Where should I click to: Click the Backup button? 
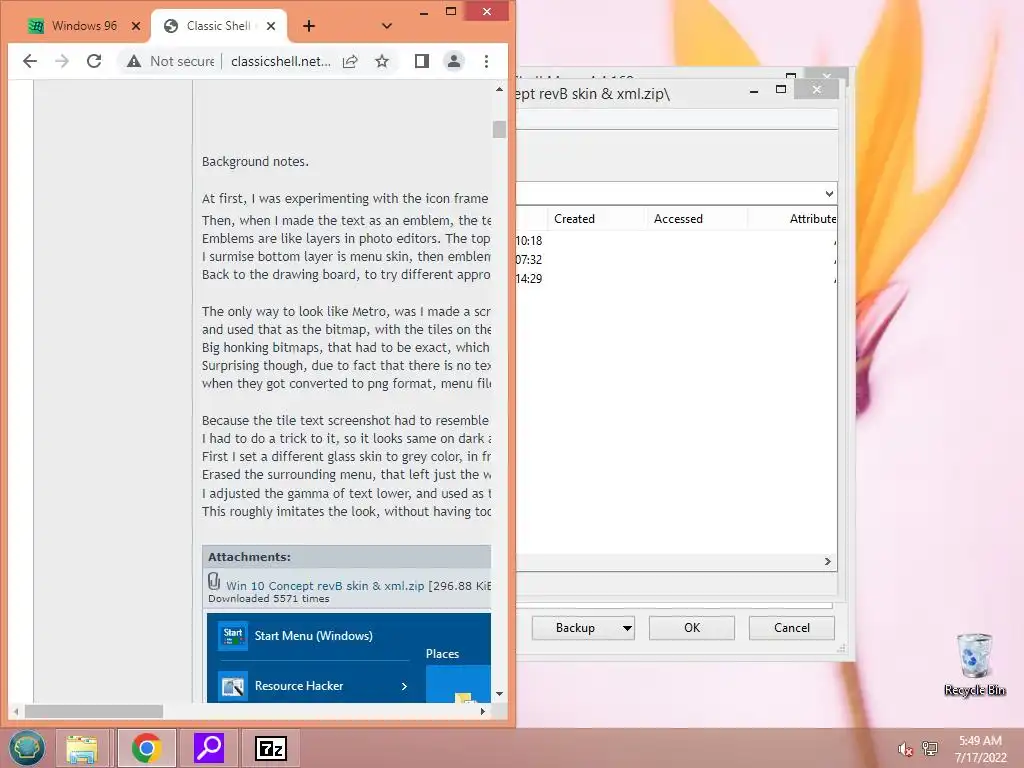575,628
